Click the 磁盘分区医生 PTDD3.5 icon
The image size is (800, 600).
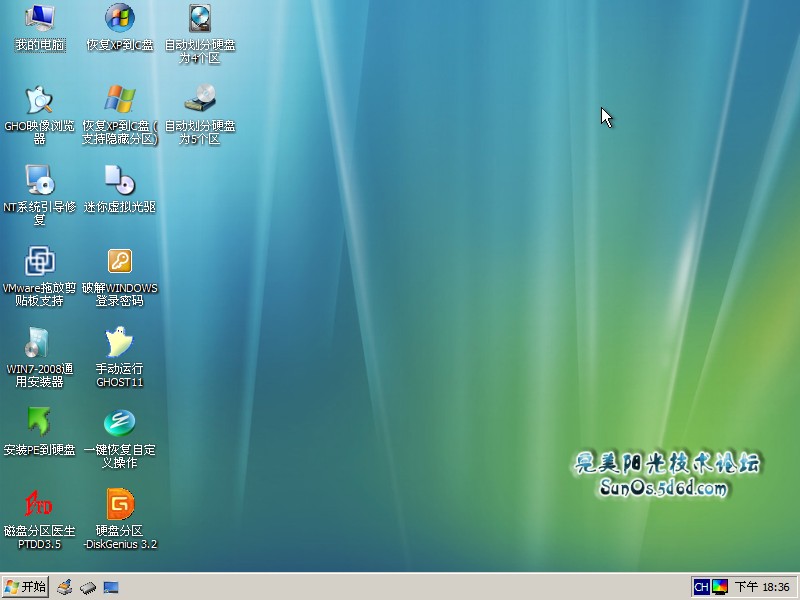pos(40,503)
